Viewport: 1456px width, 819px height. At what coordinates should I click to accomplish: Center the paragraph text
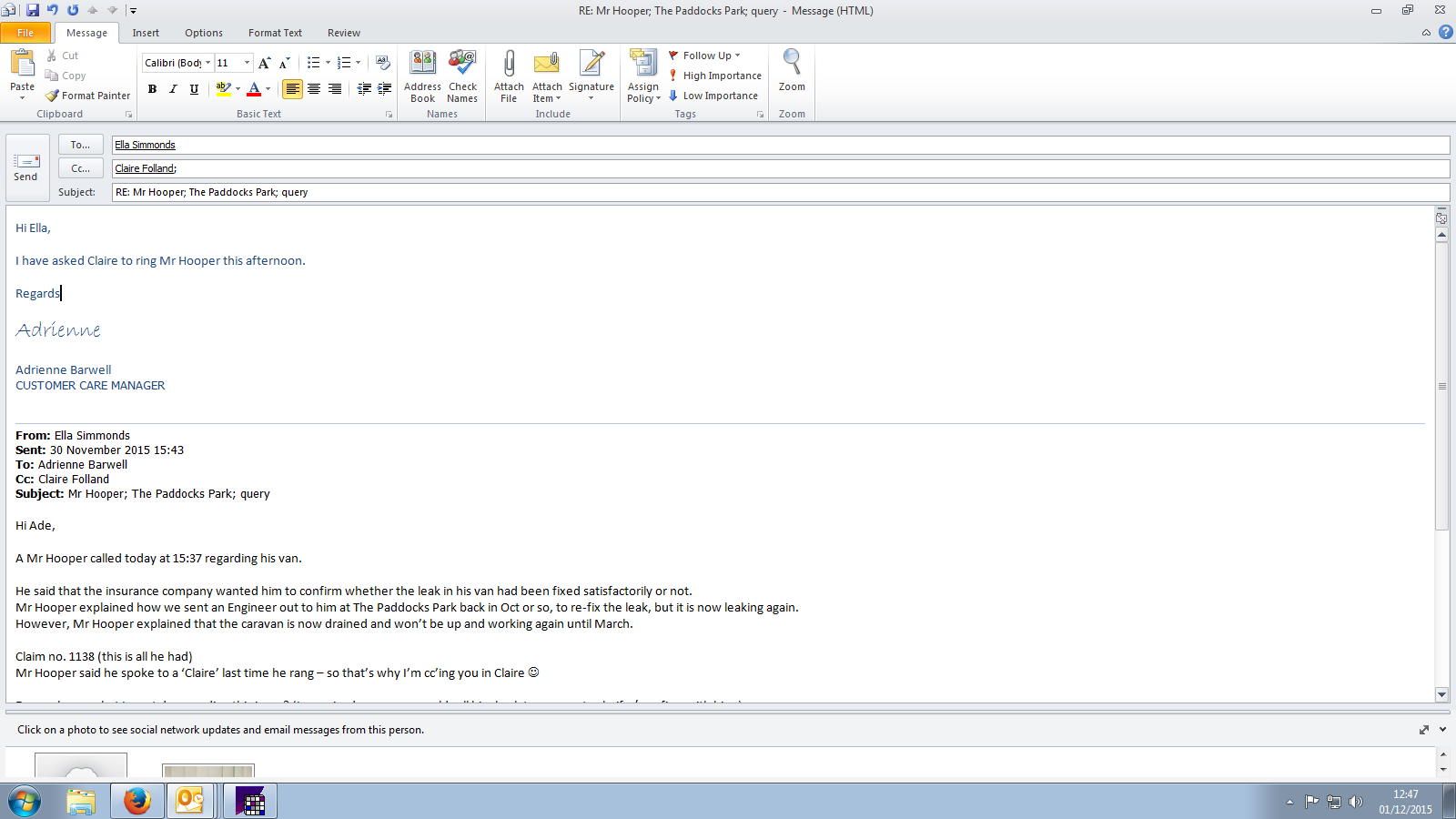[x=314, y=88]
